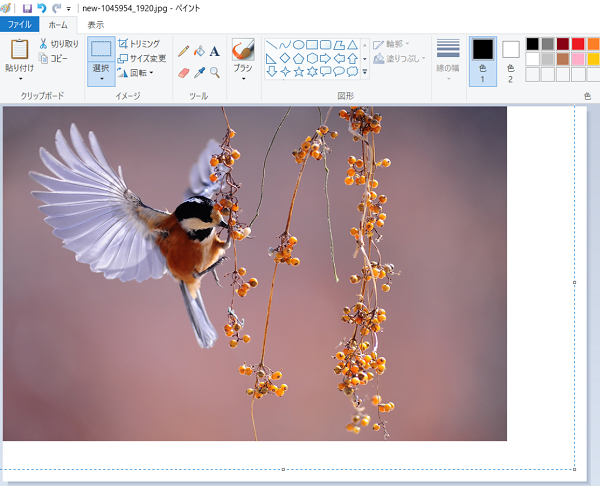Choose the Six-point star shape
This screenshot has height=486, width=600.
coord(312,72)
